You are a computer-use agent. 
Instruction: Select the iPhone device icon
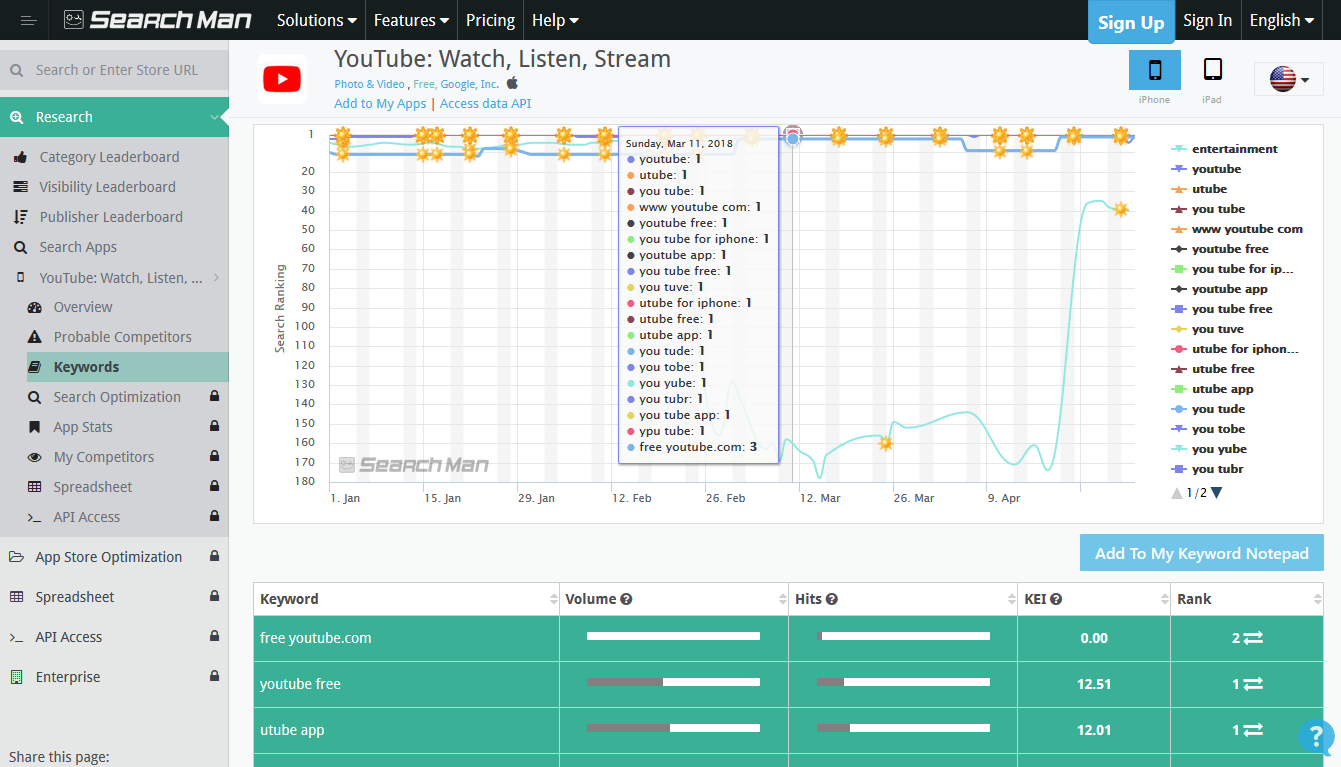[1154, 70]
